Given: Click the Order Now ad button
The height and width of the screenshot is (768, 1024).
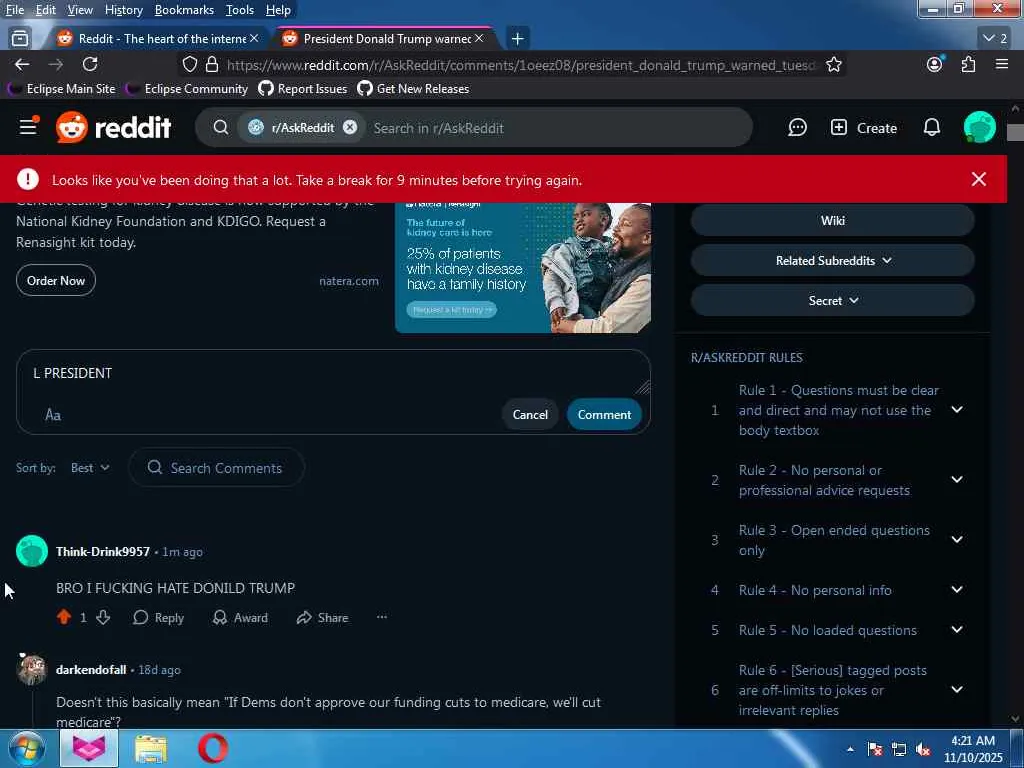Looking at the screenshot, I should [x=56, y=280].
